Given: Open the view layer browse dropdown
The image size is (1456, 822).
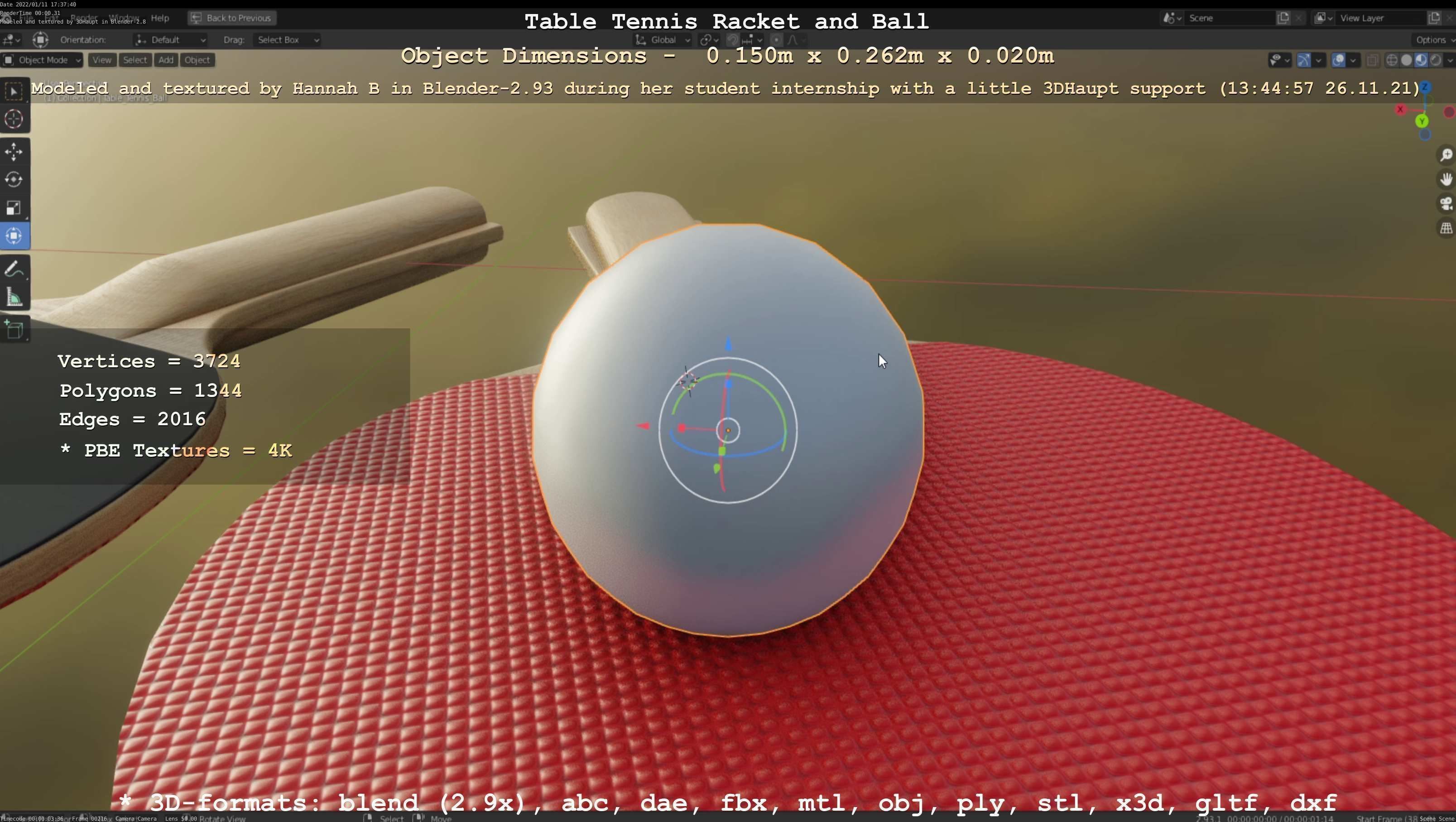Looking at the screenshot, I should pyautogui.click(x=1323, y=18).
